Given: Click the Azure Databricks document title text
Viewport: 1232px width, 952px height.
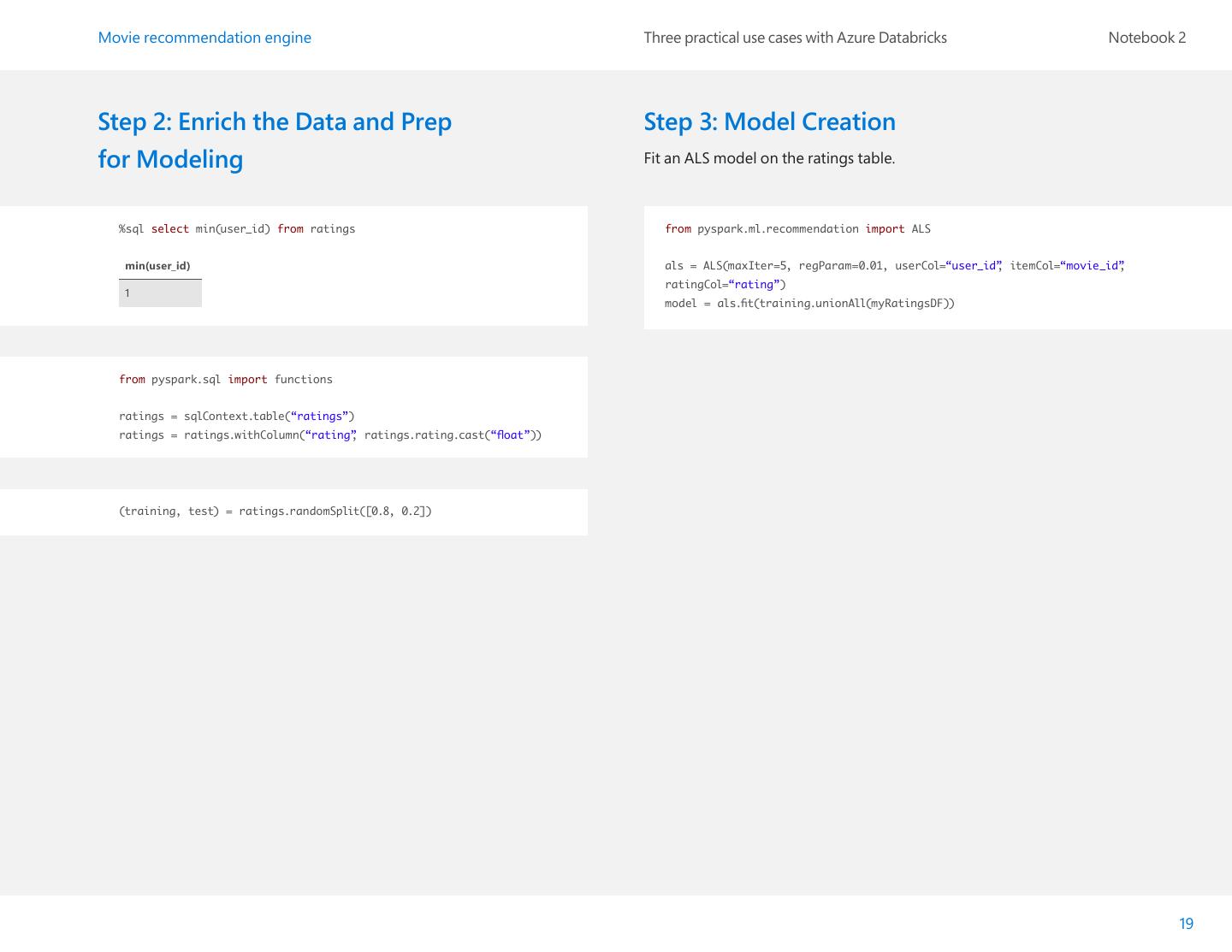Looking at the screenshot, I should [795, 38].
